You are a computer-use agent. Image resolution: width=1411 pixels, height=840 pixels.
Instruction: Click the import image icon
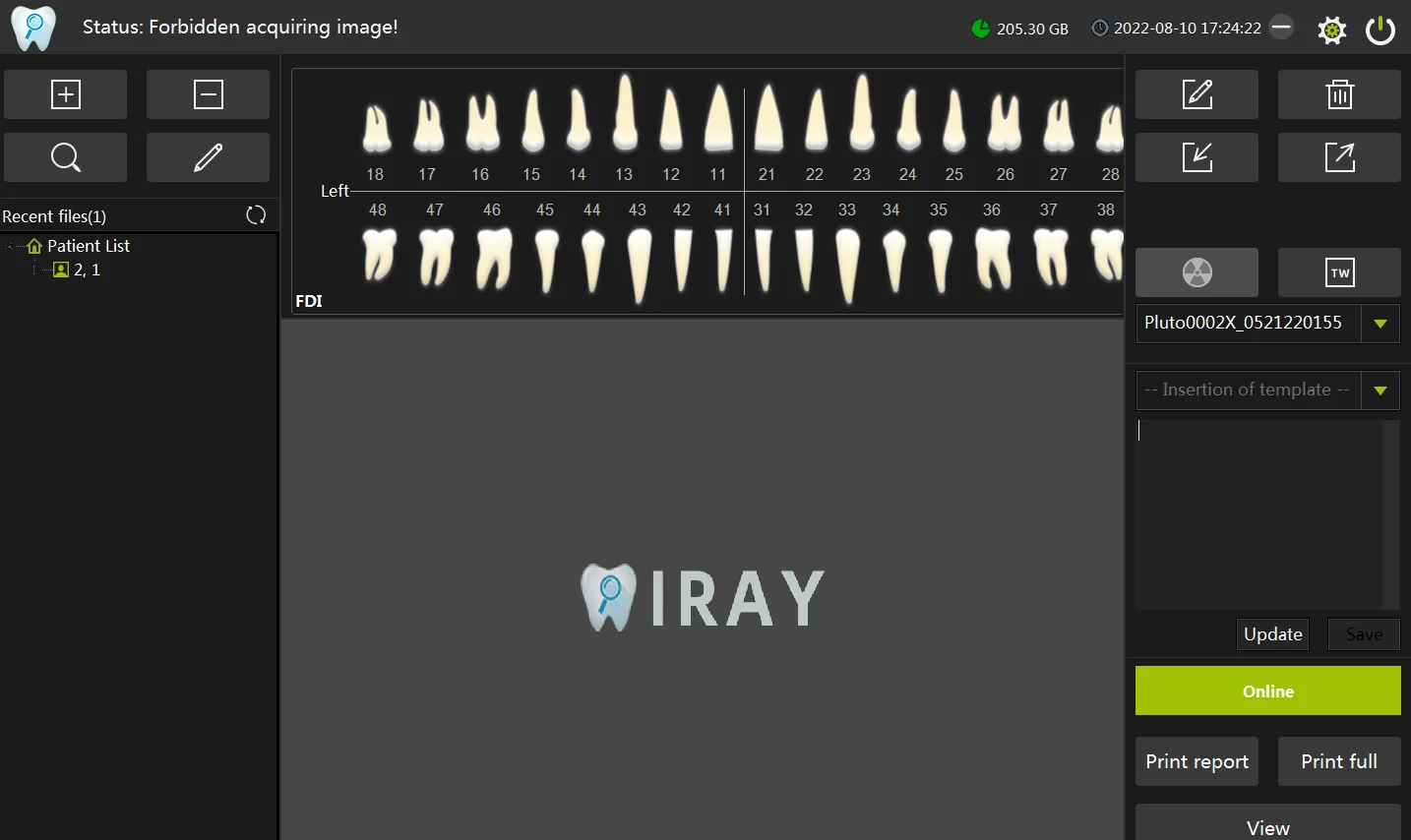tap(1196, 157)
